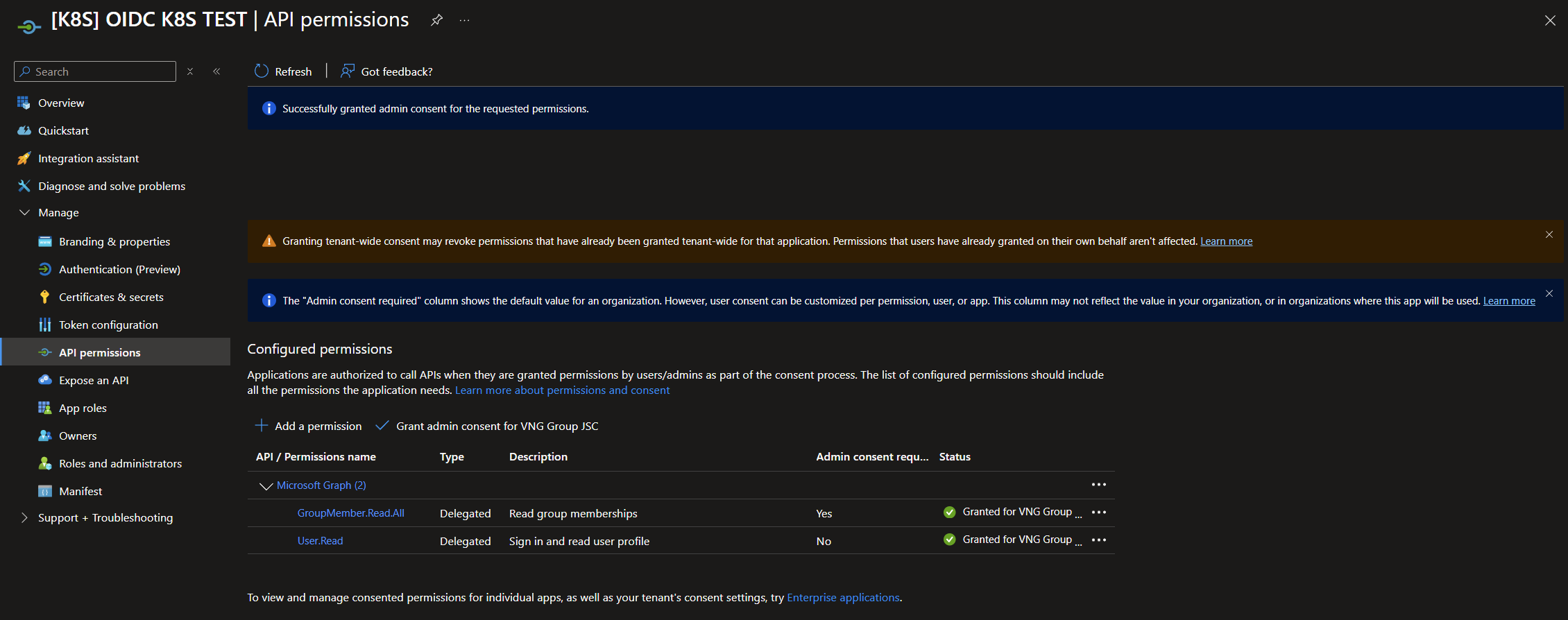
Task: Pin the API permissions blade
Action: [436, 20]
